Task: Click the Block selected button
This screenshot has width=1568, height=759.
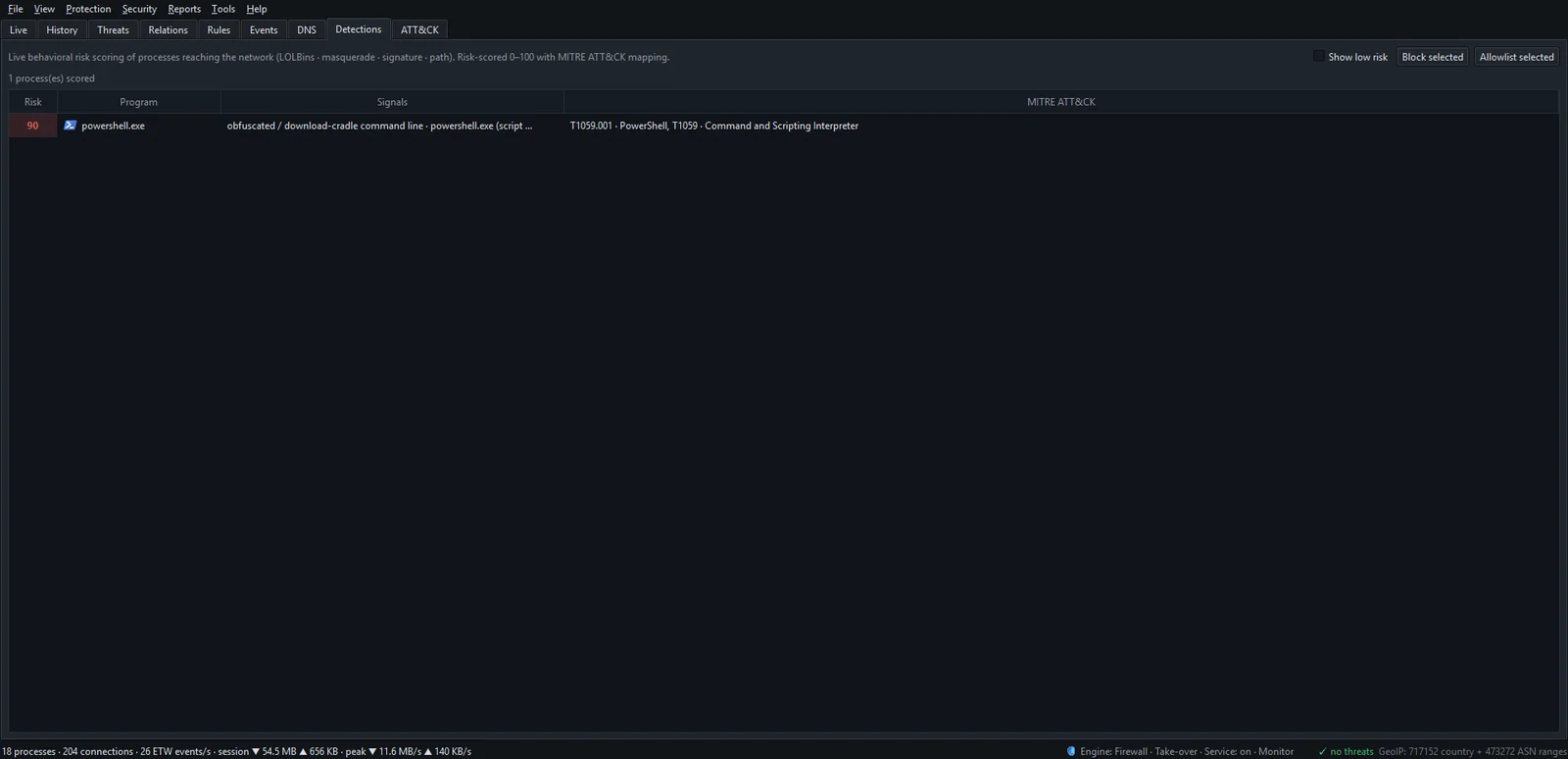Action: (1432, 57)
